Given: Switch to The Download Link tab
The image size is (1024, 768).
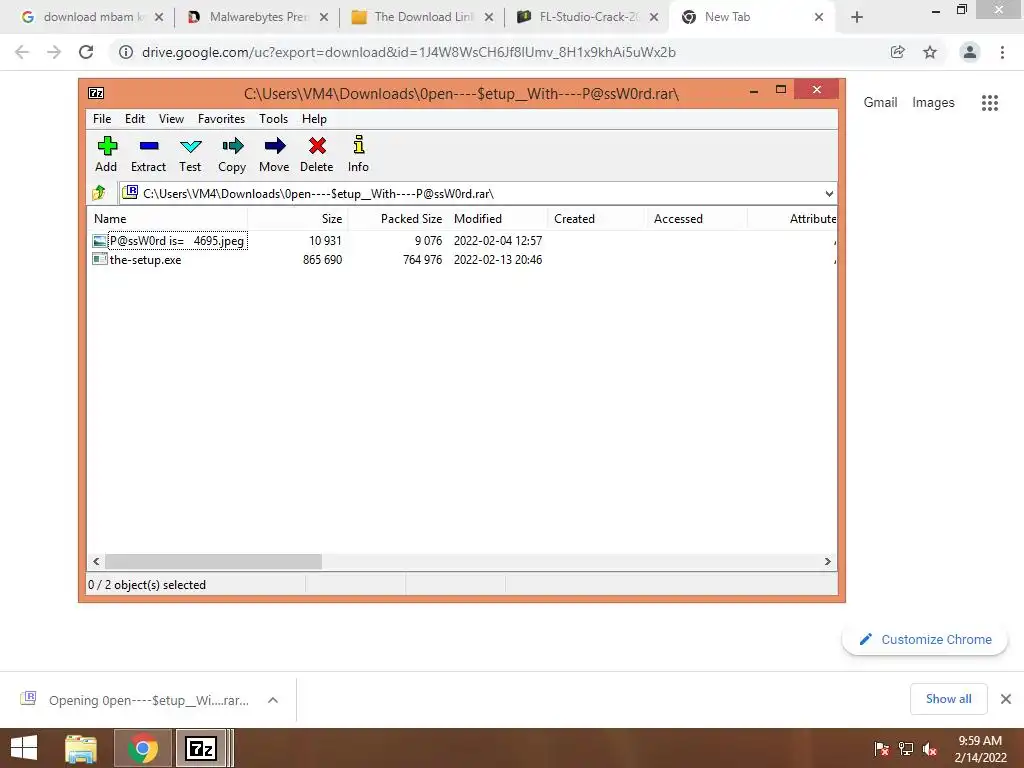Looking at the screenshot, I should pos(423,17).
